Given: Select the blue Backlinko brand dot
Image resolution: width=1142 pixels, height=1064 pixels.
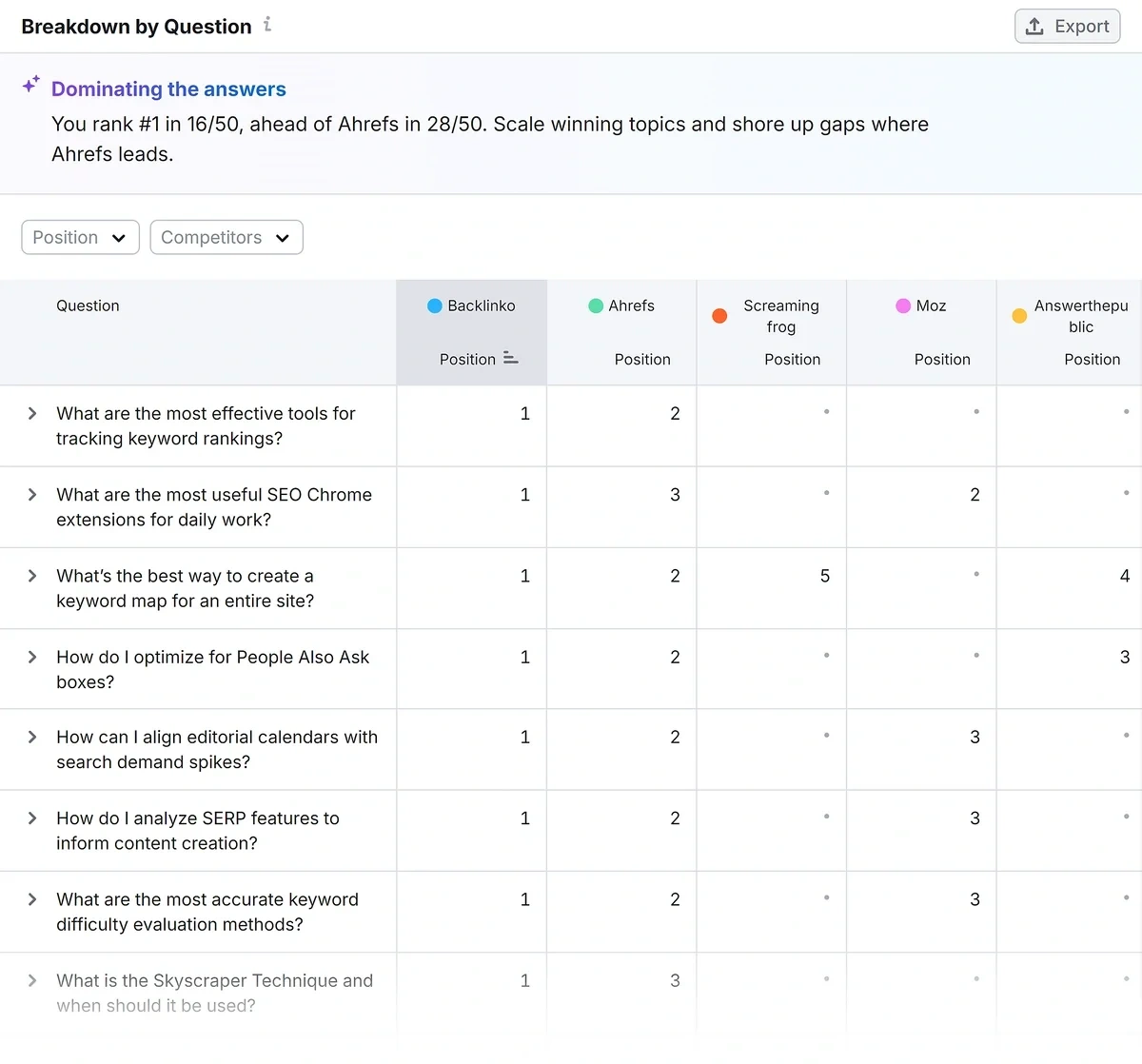Looking at the screenshot, I should click(436, 305).
